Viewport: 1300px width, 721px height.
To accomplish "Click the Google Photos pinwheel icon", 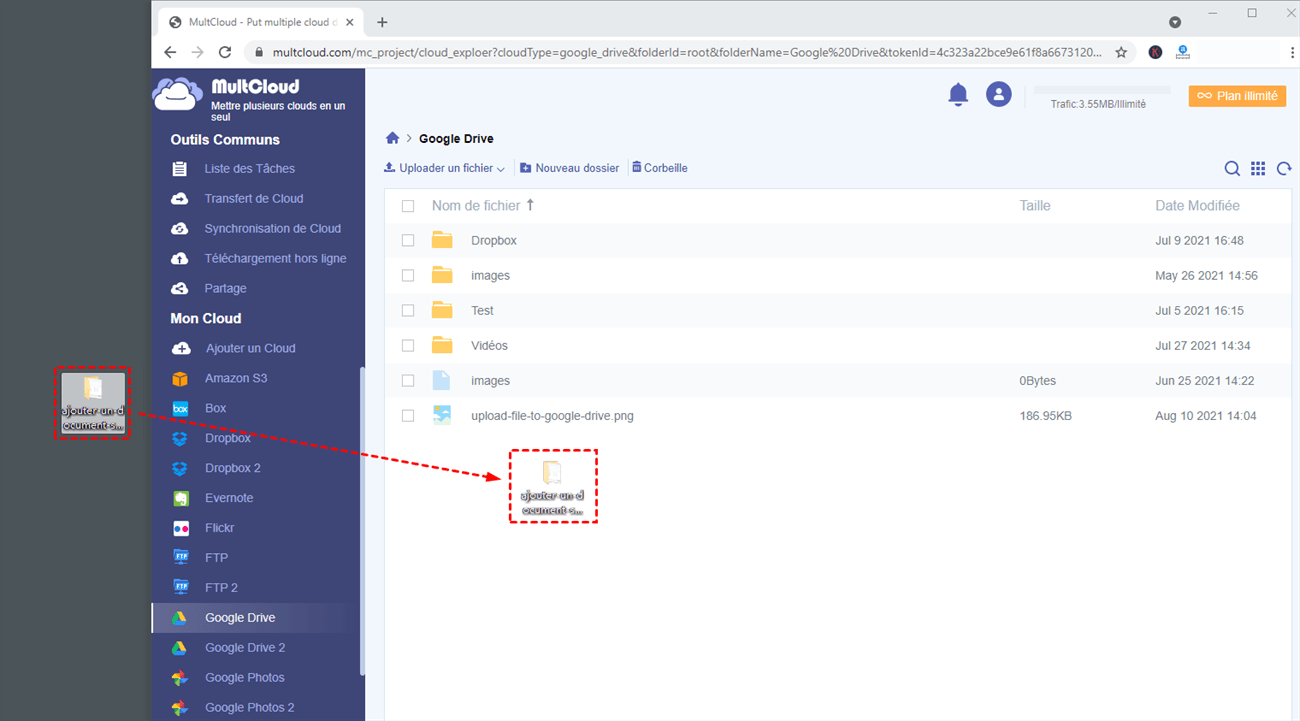I will point(179,678).
